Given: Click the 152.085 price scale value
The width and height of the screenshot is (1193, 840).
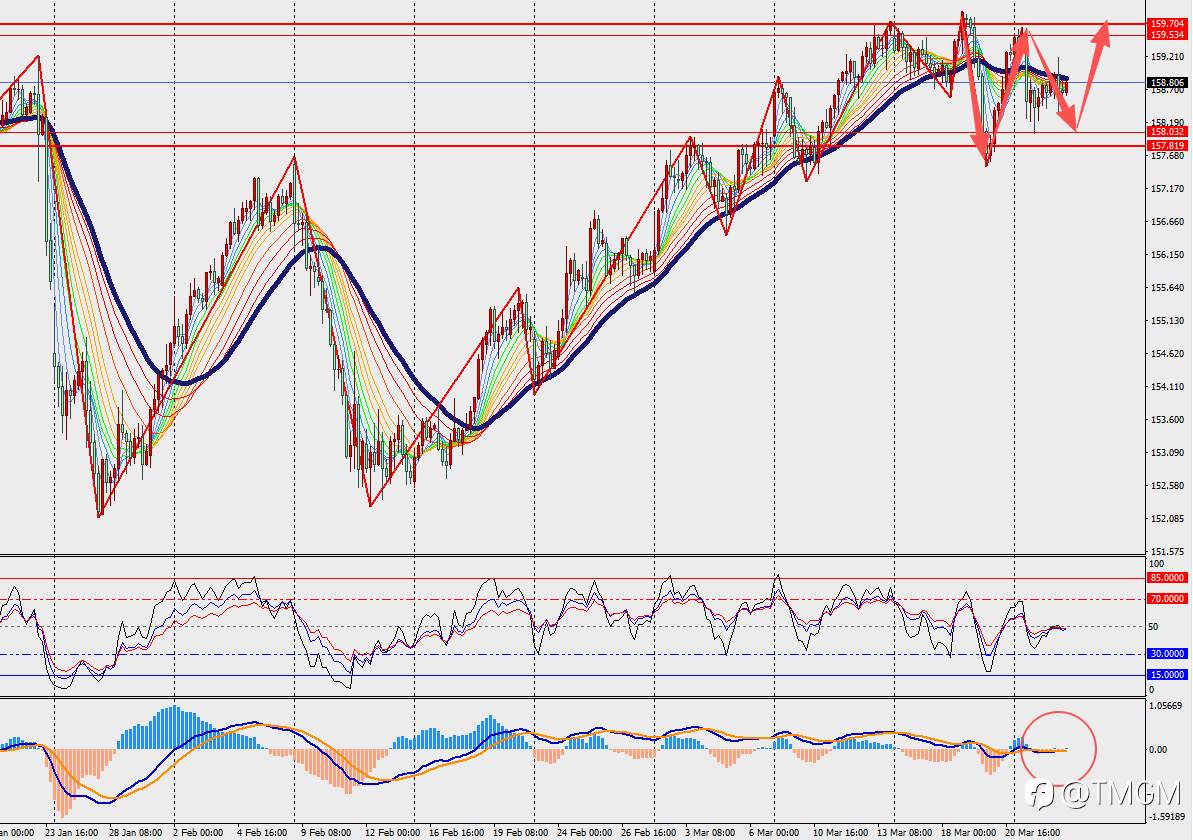Looking at the screenshot, I should pyautogui.click(x=1167, y=519).
